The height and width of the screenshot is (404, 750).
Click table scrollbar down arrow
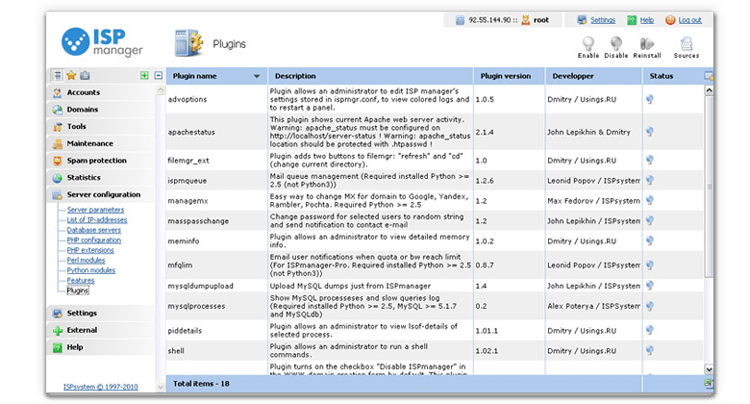pos(709,369)
